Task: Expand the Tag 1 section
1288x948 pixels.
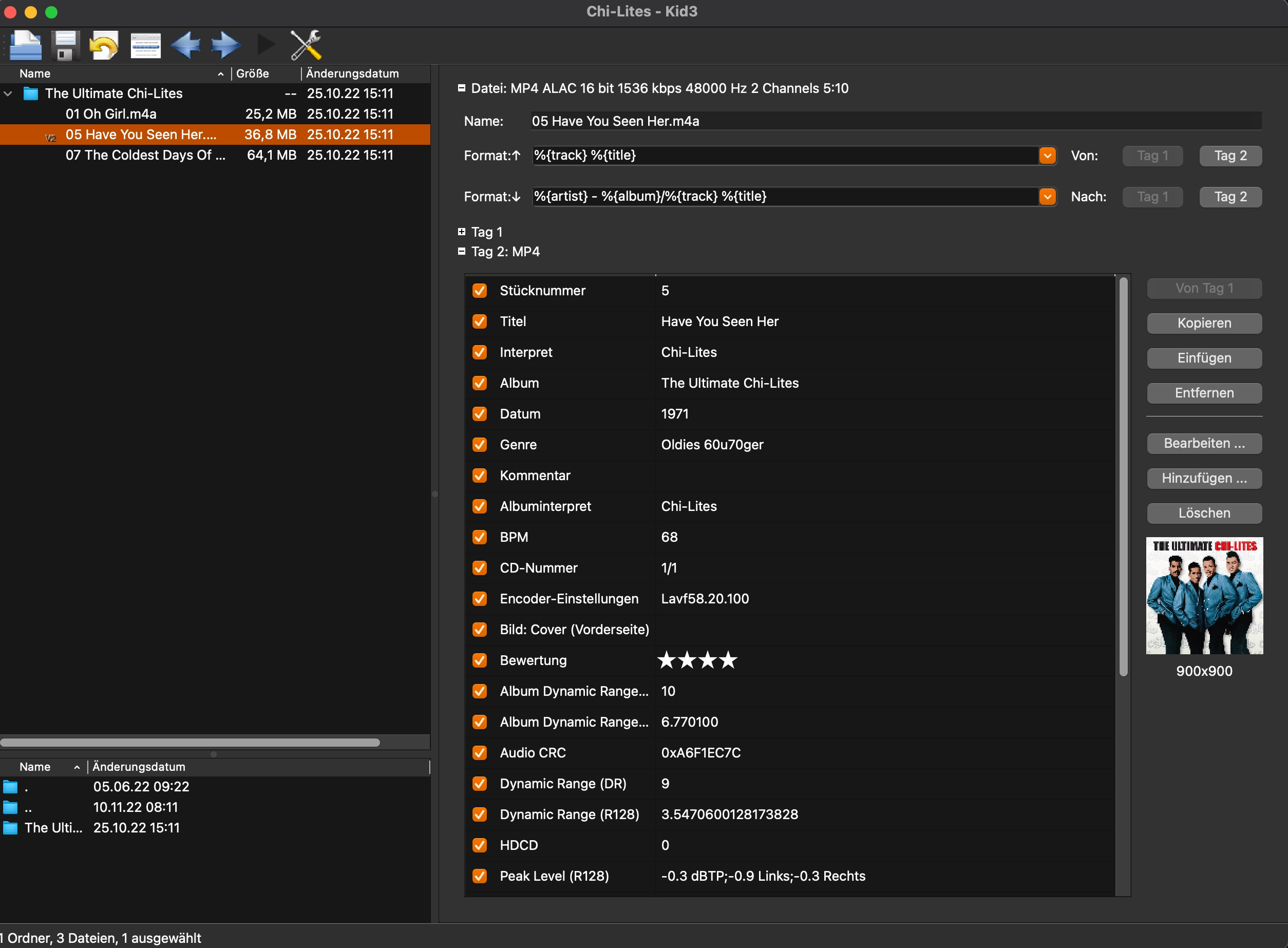Action: pos(461,232)
